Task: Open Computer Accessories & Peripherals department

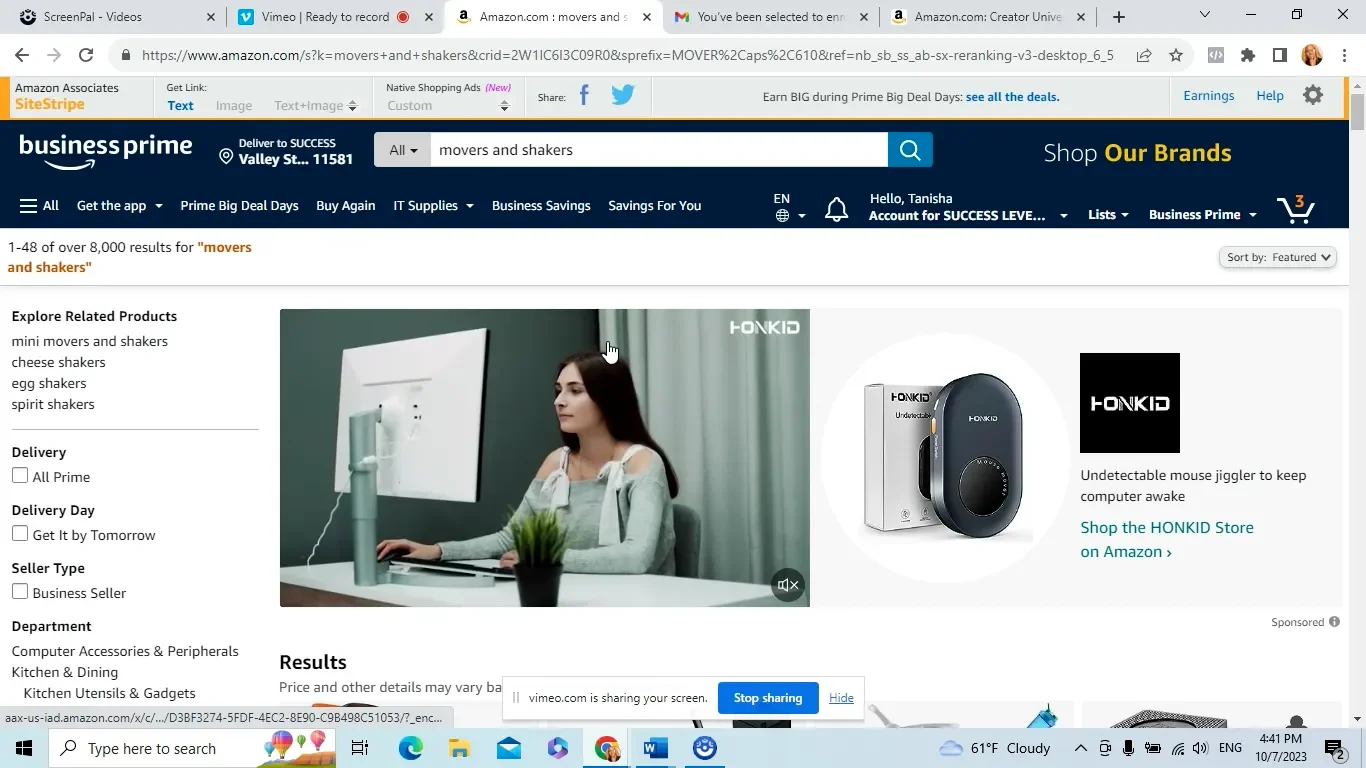Action: pyautogui.click(x=125, y=651)
